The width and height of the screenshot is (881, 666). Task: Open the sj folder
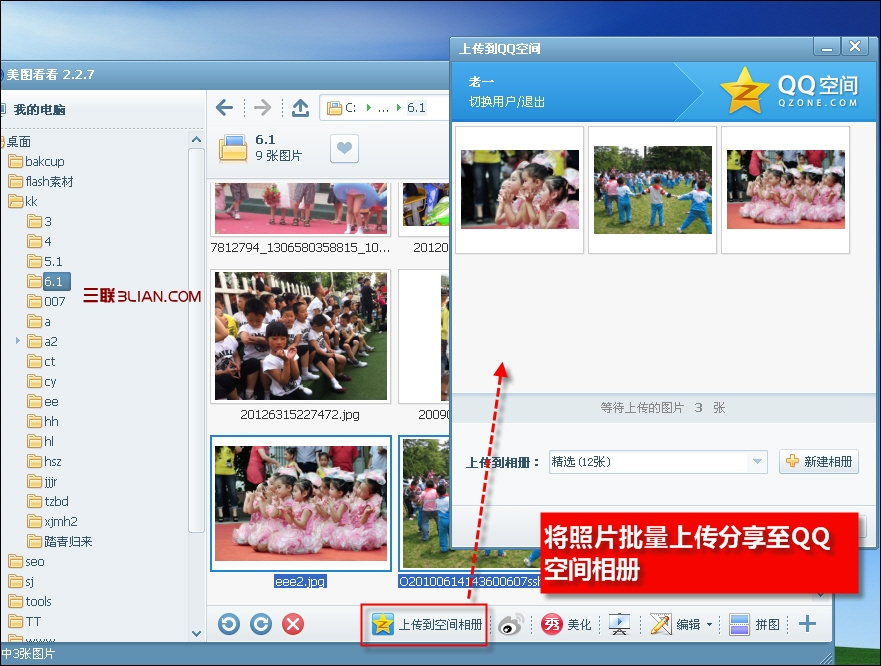coord(21,582)
